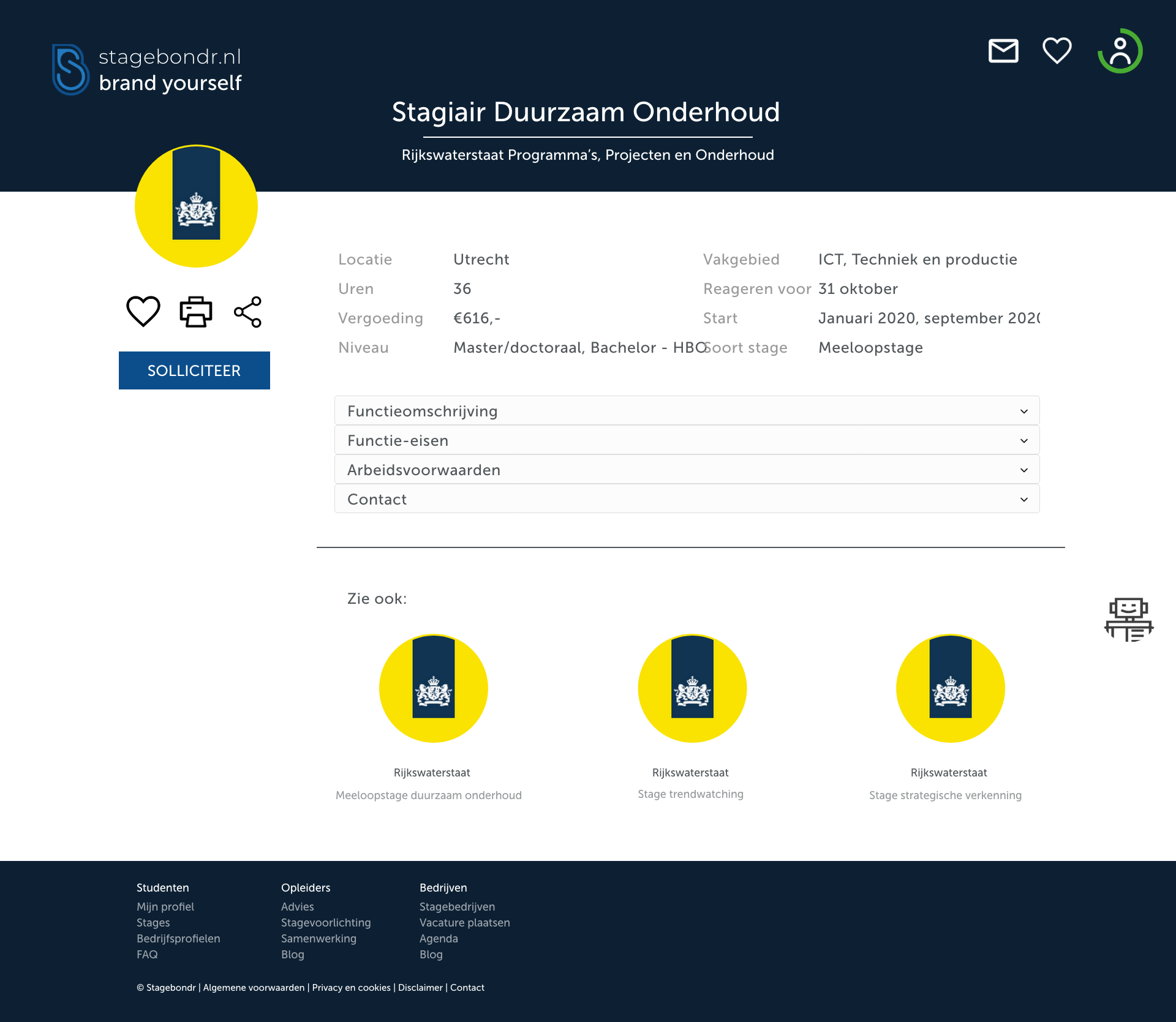Open Advies under Opleiders
Image resolution: width=1176 pixels, height=1022 pixels.
point(298,906)
